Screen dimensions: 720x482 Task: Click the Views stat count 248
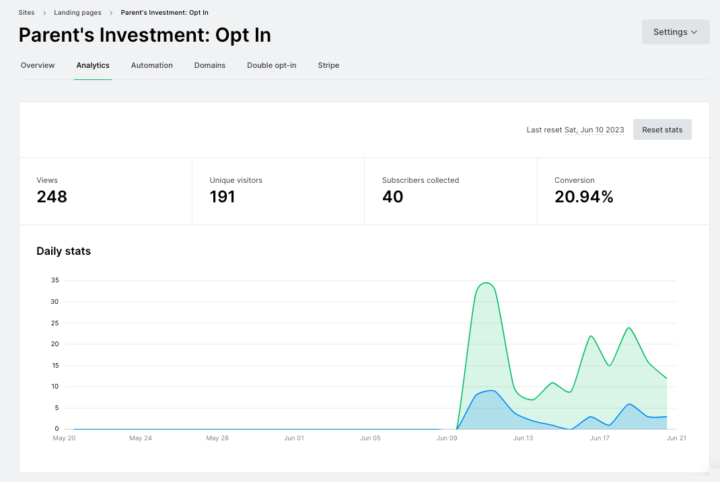(x=52, y=197)
